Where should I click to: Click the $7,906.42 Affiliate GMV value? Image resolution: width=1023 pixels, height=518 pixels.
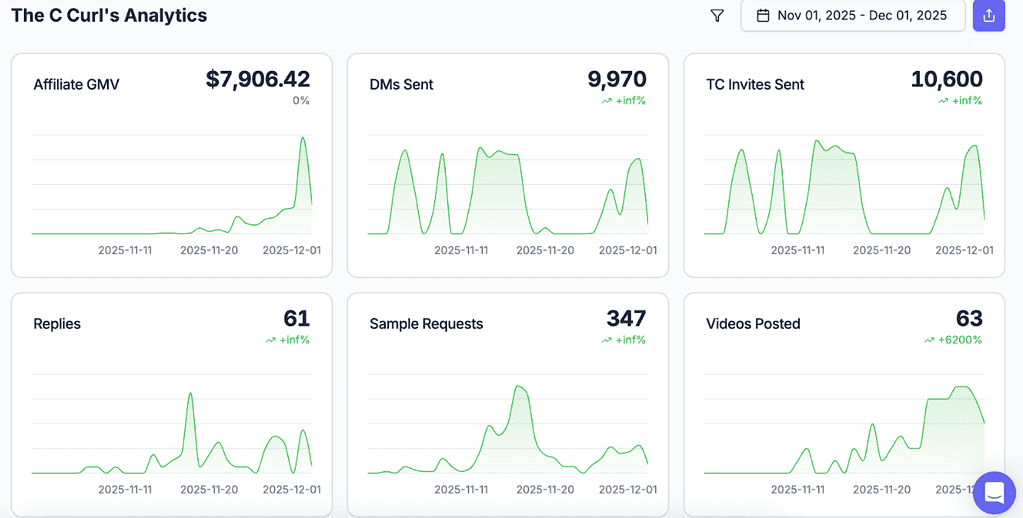point(257,79)
